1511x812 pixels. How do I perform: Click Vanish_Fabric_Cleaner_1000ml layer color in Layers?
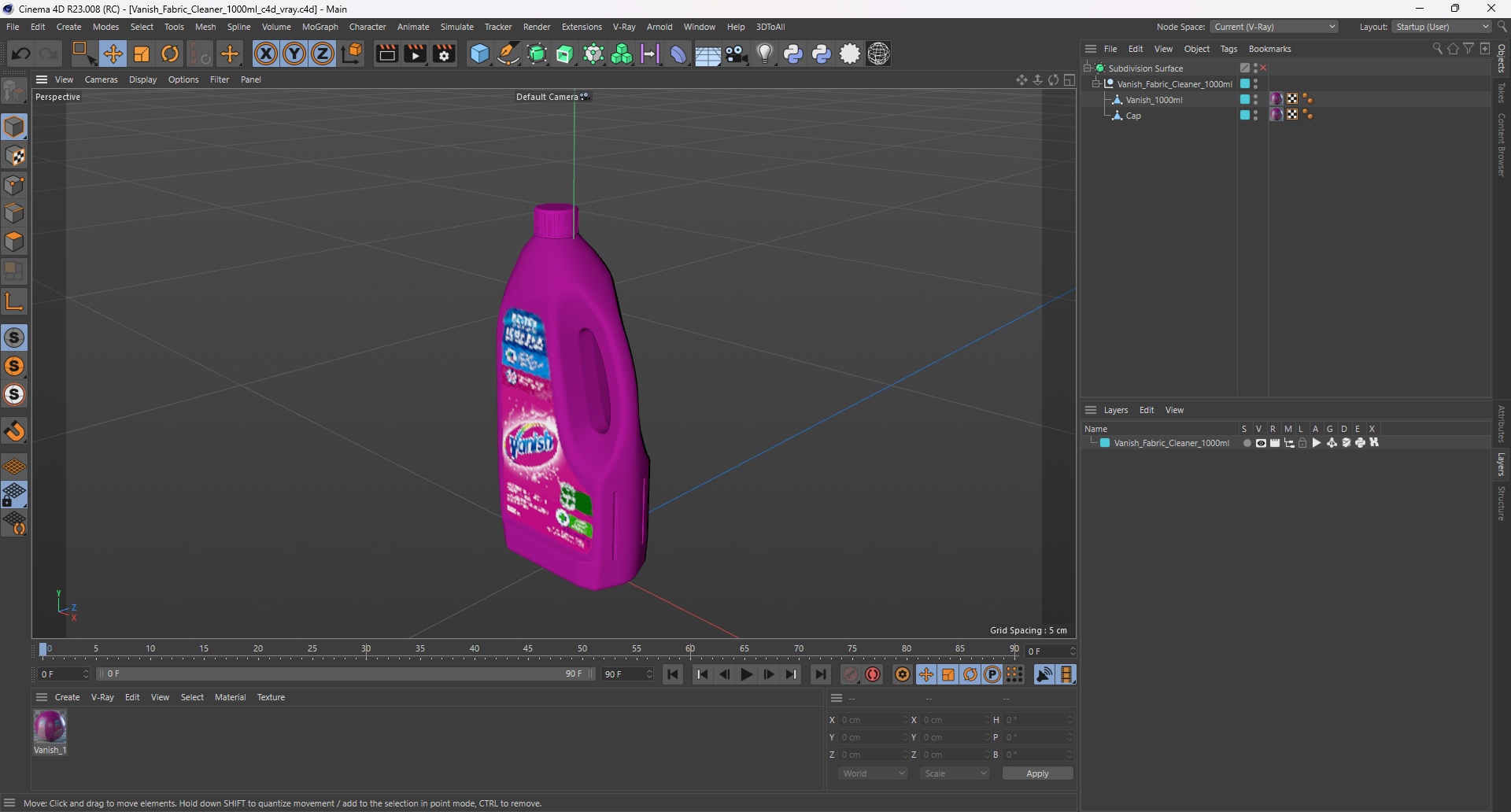point(1105,443)
